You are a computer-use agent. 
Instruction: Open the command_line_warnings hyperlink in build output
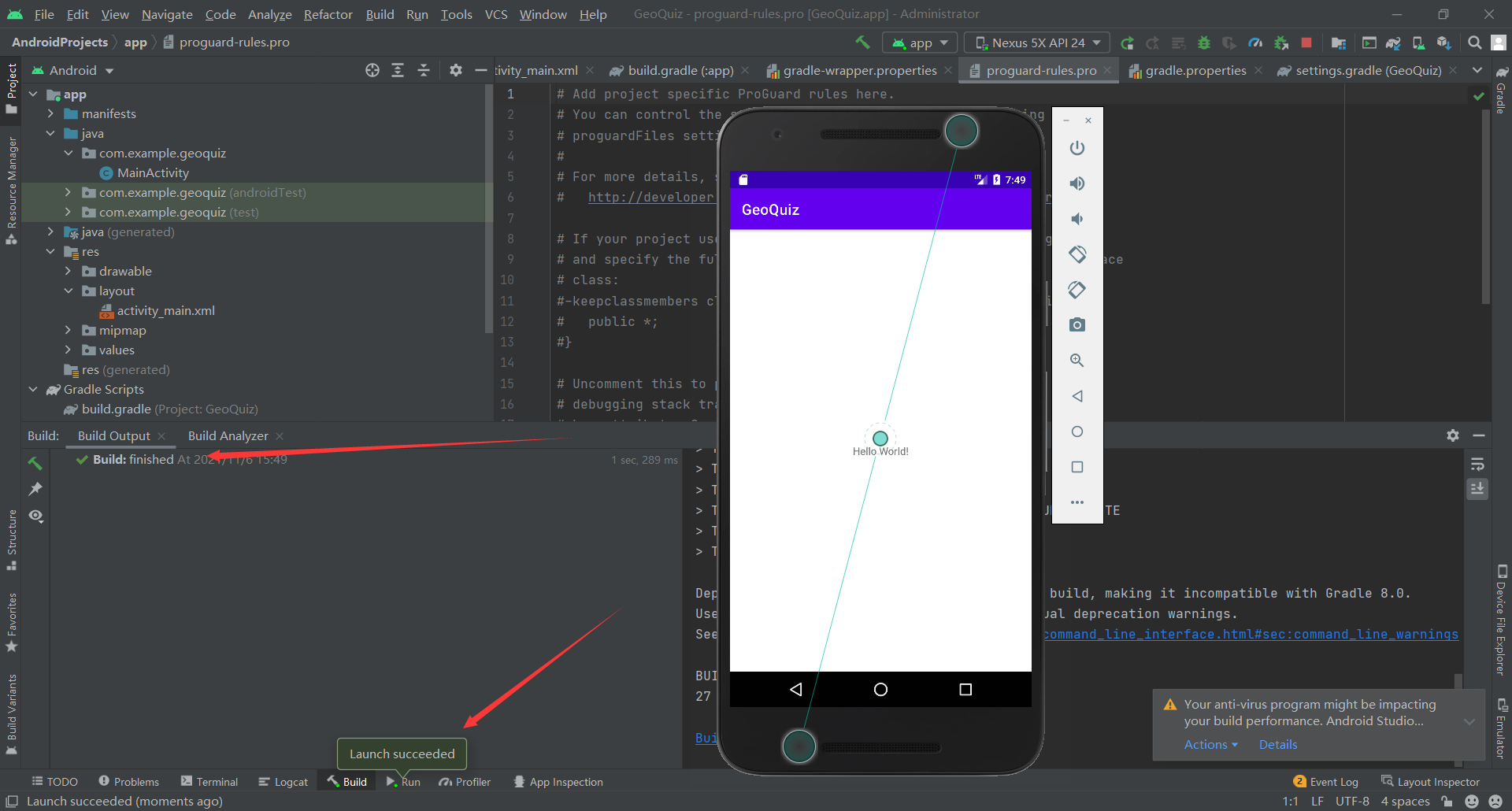[1251, 635]
